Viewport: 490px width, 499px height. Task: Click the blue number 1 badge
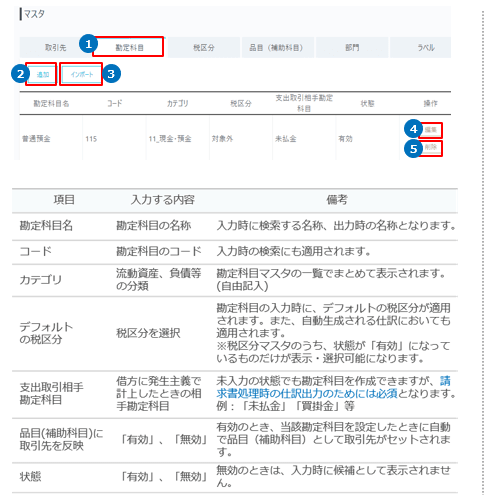pos(88,44)
